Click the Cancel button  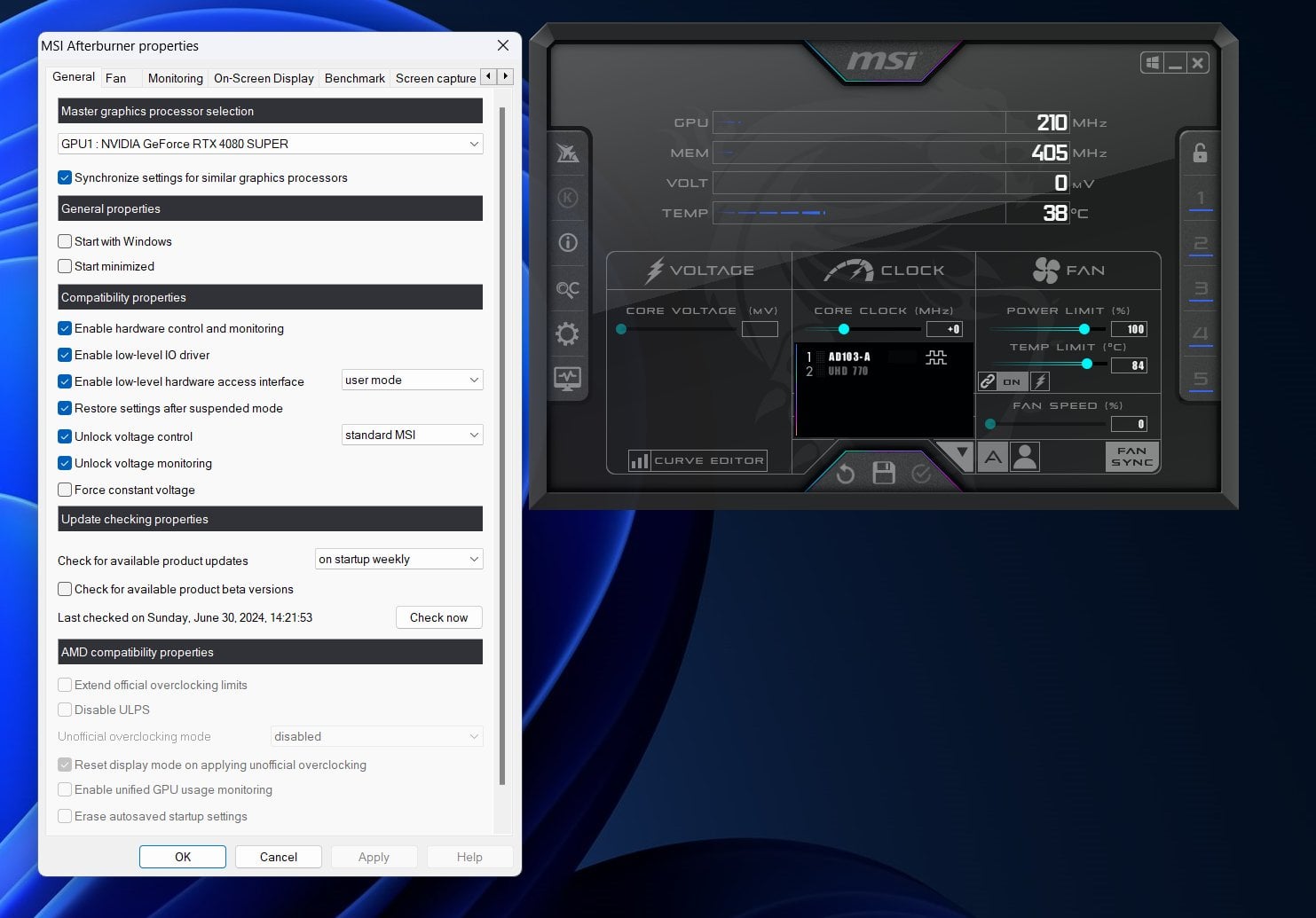[279, 857]
